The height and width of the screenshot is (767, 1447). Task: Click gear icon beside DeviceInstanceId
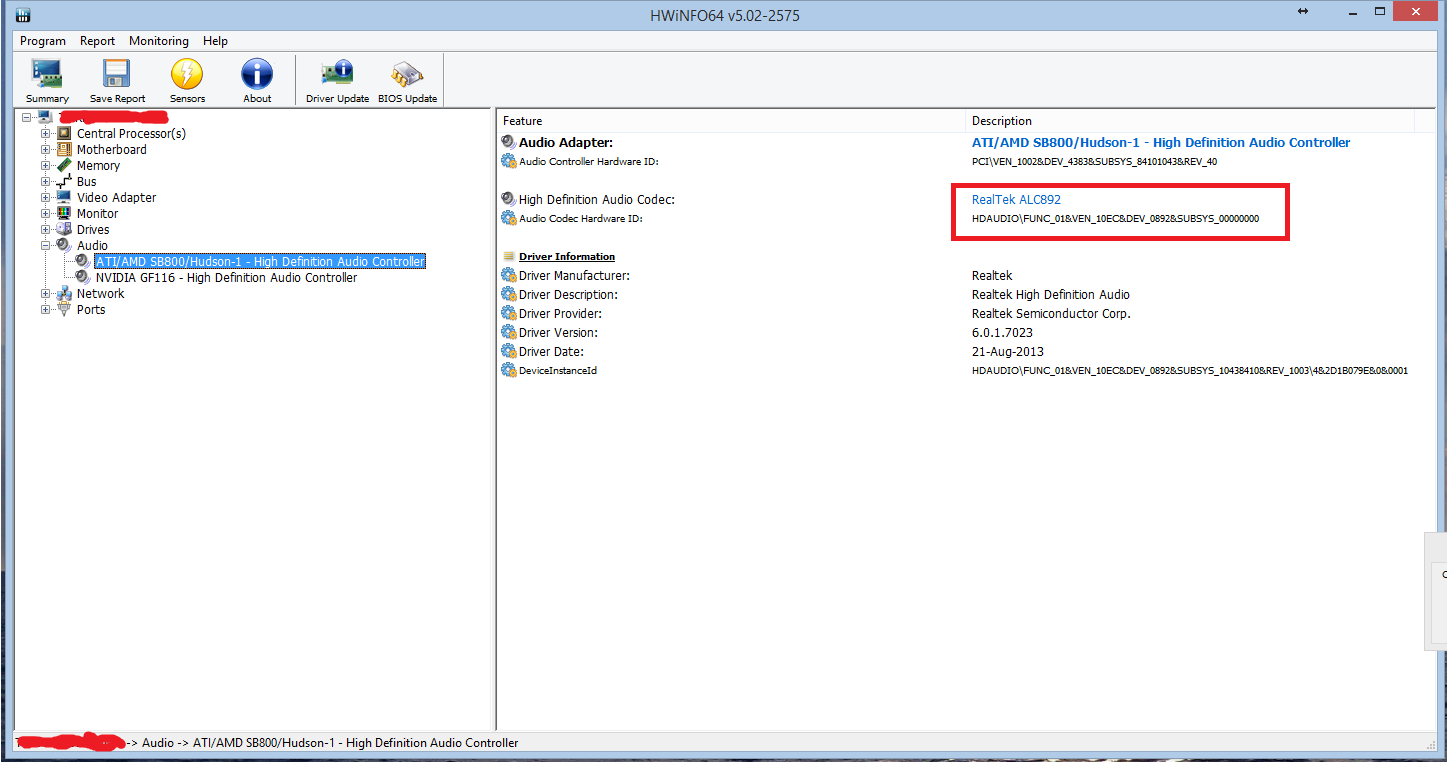pyautogui.click(x=509, y=370)
